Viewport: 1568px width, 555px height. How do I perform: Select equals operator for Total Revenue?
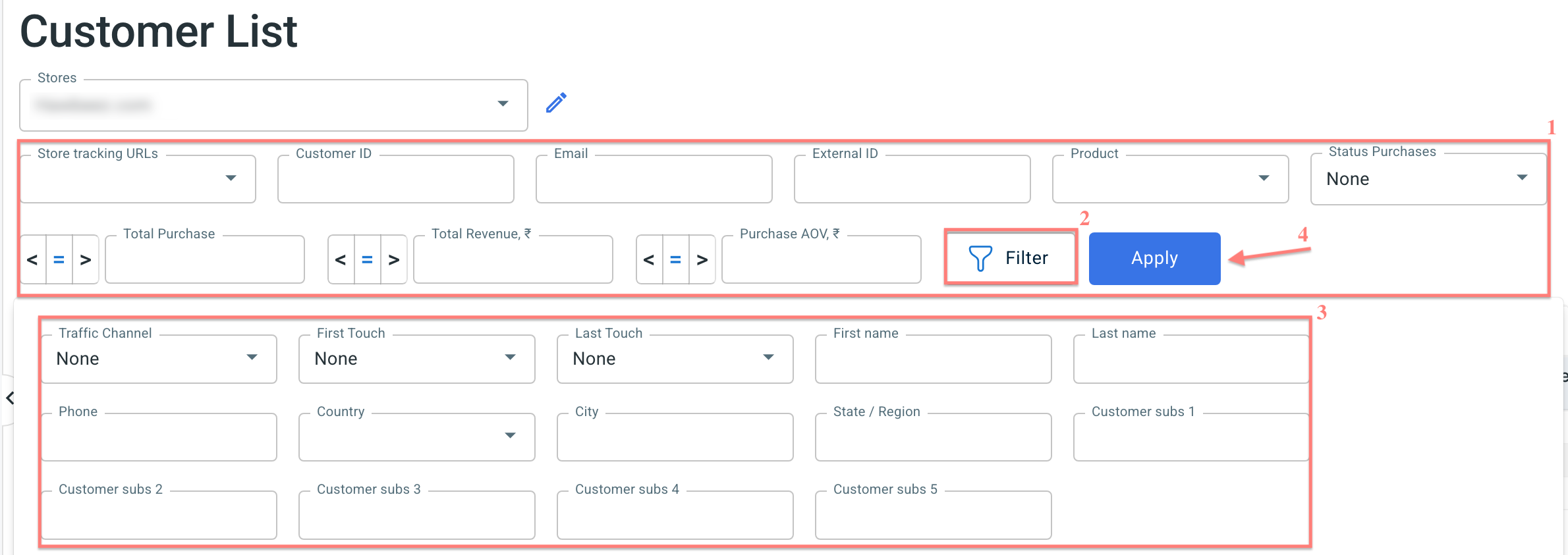pyautogui.click(x=367, y=260)
